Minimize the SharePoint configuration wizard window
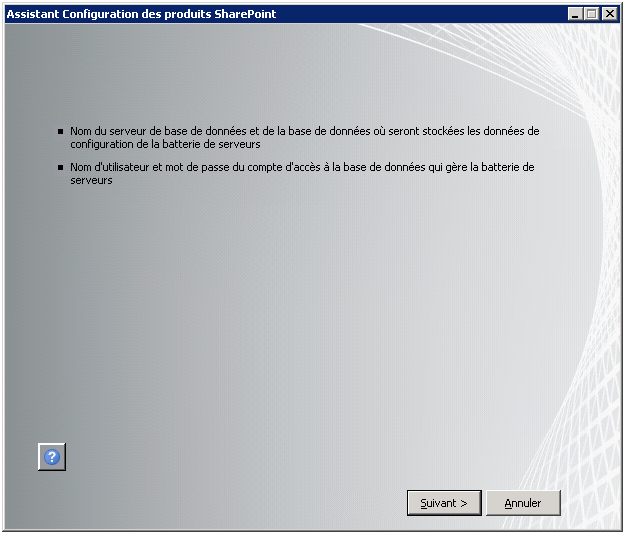 (575, 14)
